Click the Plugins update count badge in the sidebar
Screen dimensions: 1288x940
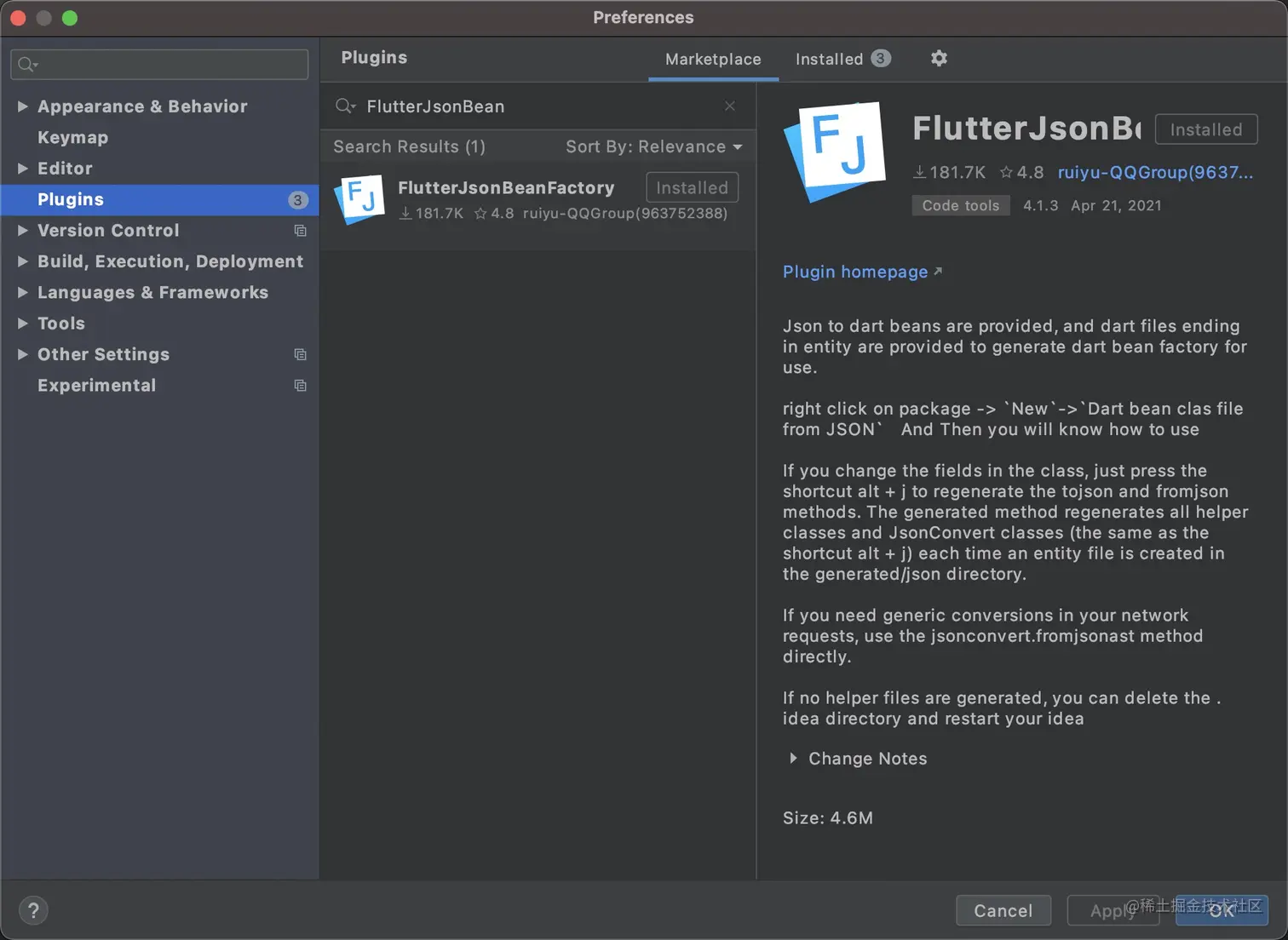(297, 200)
